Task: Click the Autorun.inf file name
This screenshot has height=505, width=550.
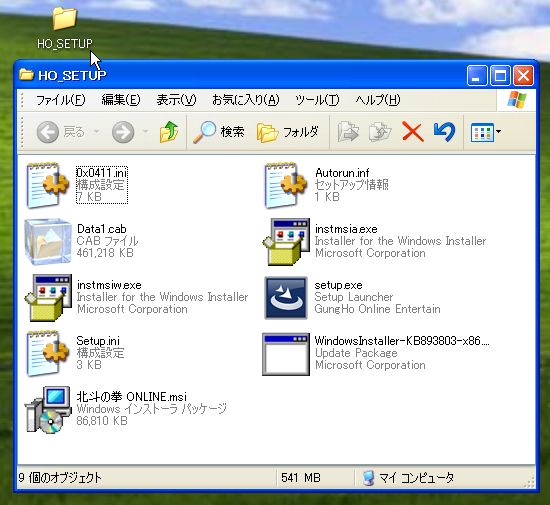Action: (342, 173)
